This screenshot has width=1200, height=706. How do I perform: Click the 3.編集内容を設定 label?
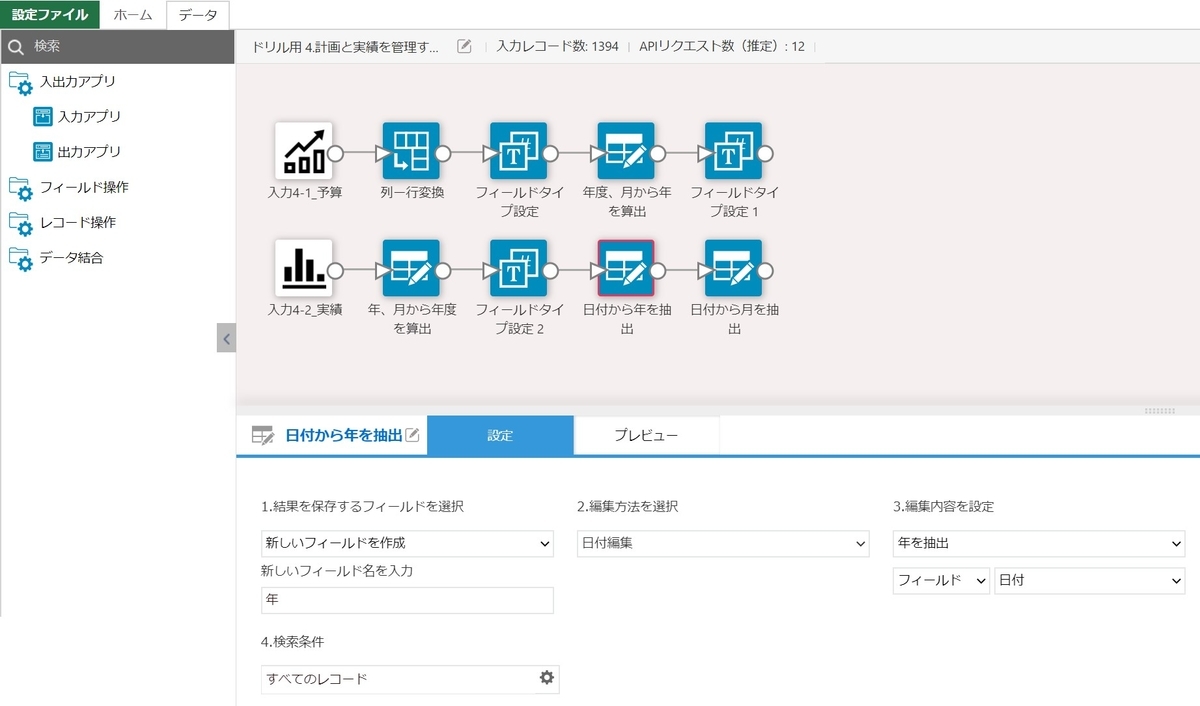coord(944,507)
